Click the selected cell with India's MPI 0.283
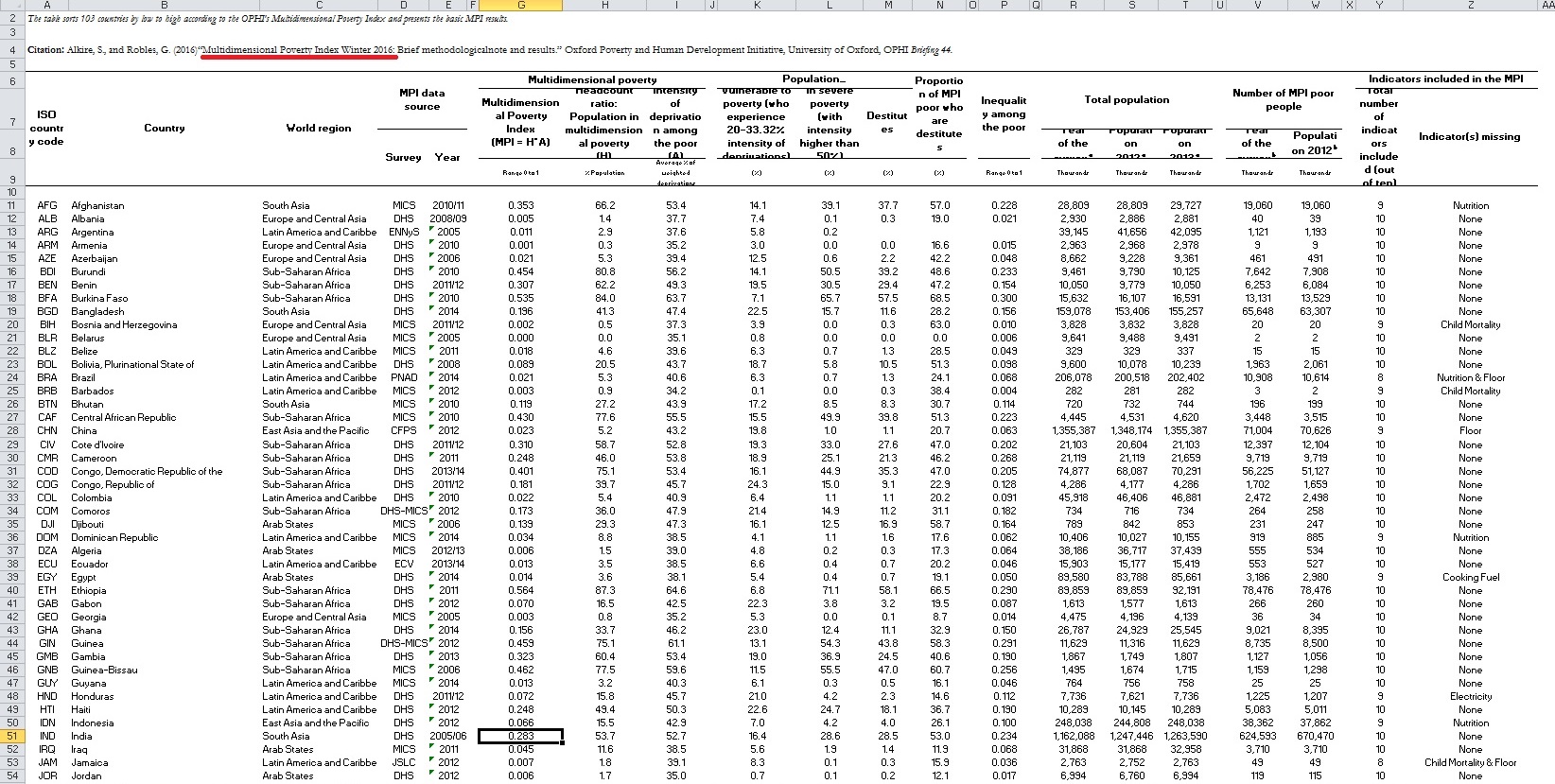This screenshot has height=784, width=1555. click(520, 736)
